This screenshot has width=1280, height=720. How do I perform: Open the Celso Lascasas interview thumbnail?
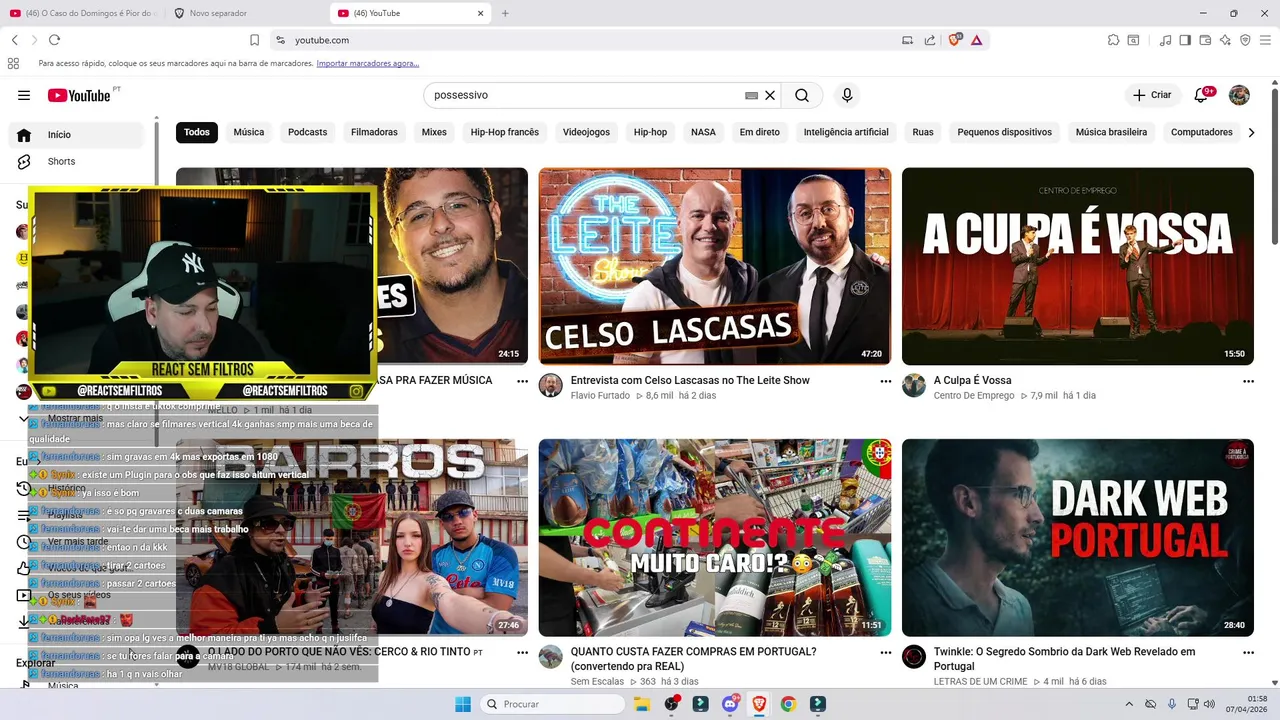click(x=714, y=266)
